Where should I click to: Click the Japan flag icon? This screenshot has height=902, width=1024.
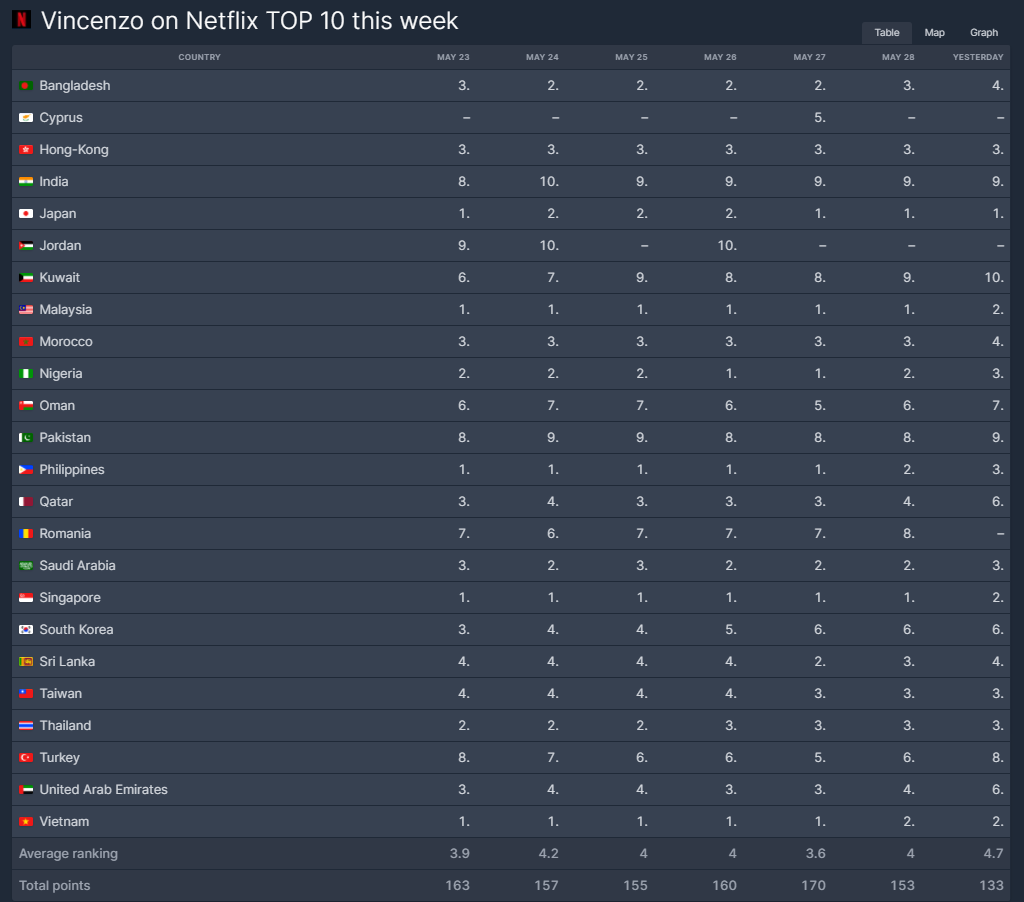[x=26, y=214]
